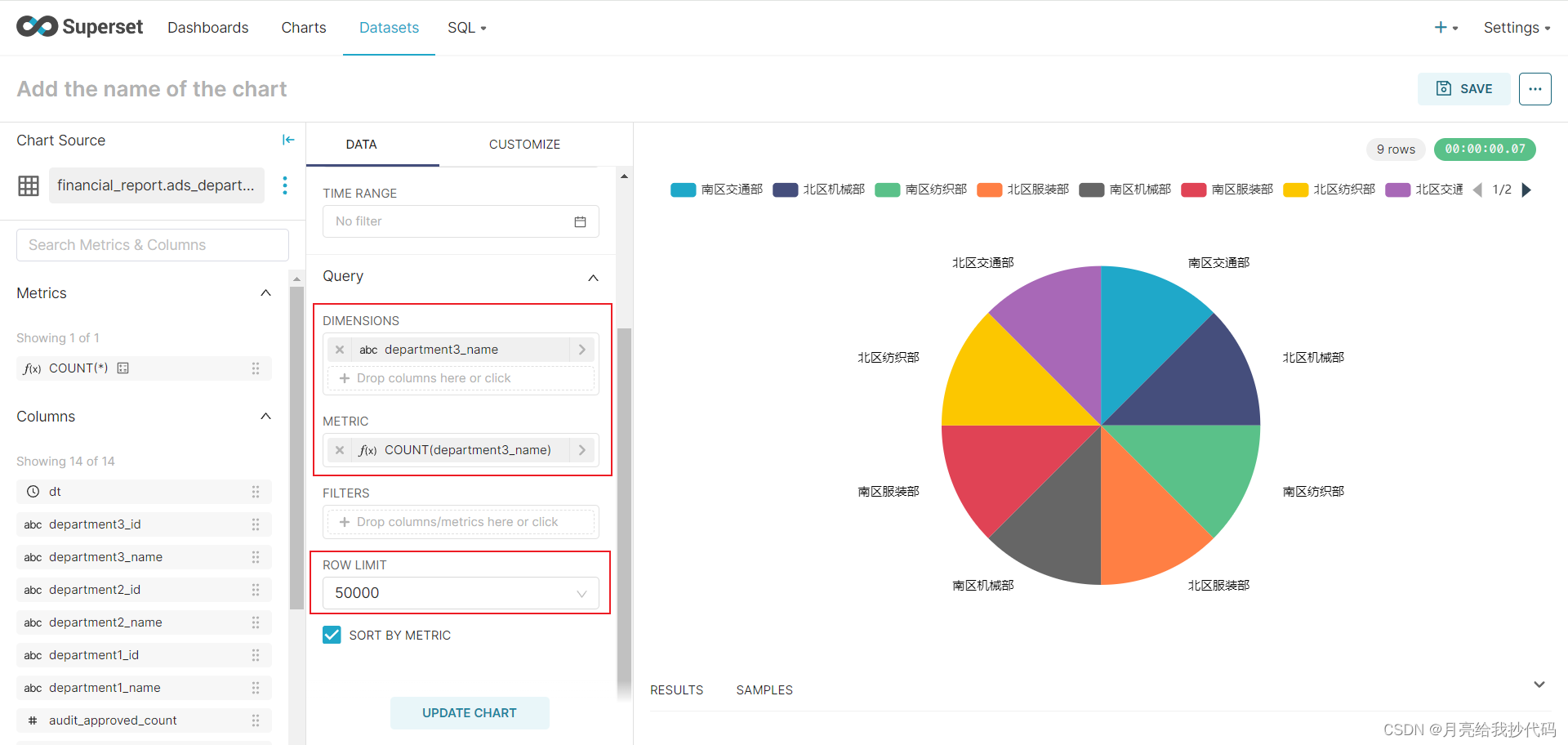Click the chart name title field
The width and height of the screenshot is (1568, 745).
click(152, 89)
